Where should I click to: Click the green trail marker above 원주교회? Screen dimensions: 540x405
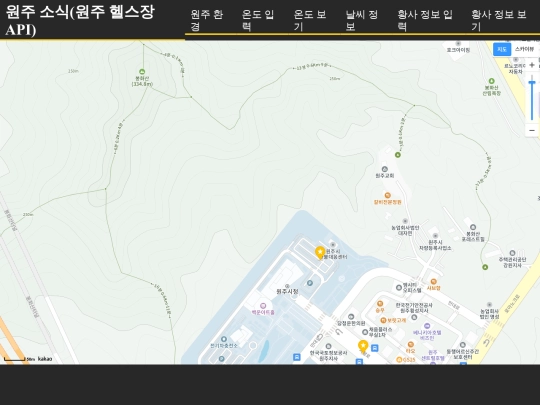click(x=398, y=155)
